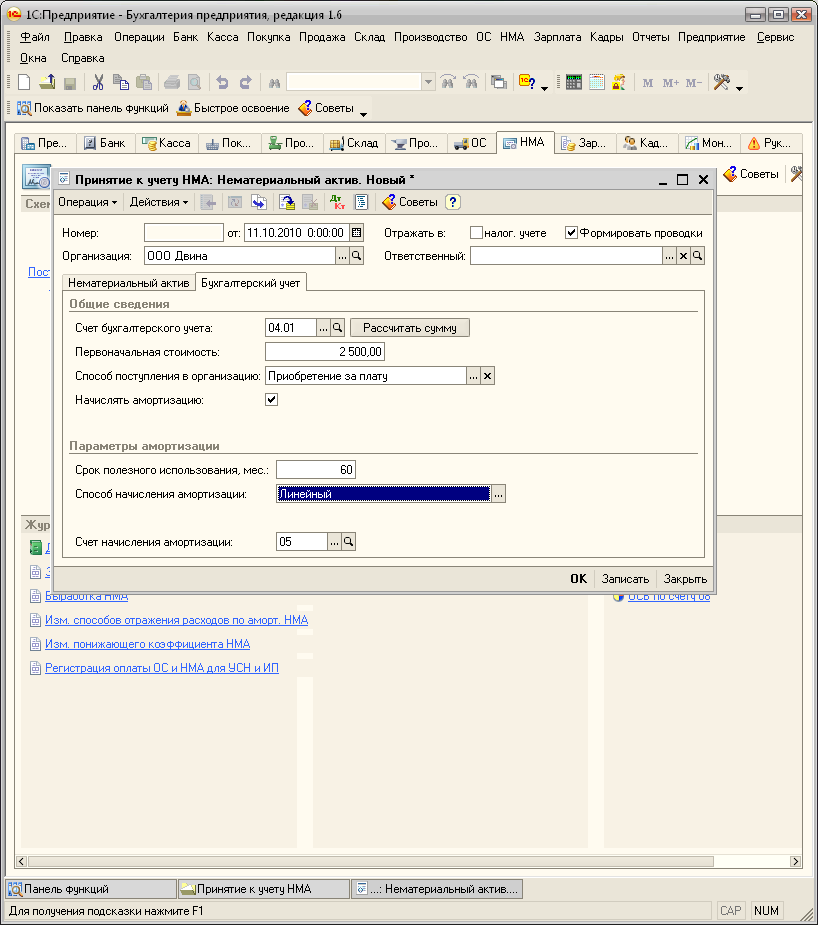Switch to the Нематериальный актив tab
The height and width of the screenshot is (925, 818).
tap(129, 283)
